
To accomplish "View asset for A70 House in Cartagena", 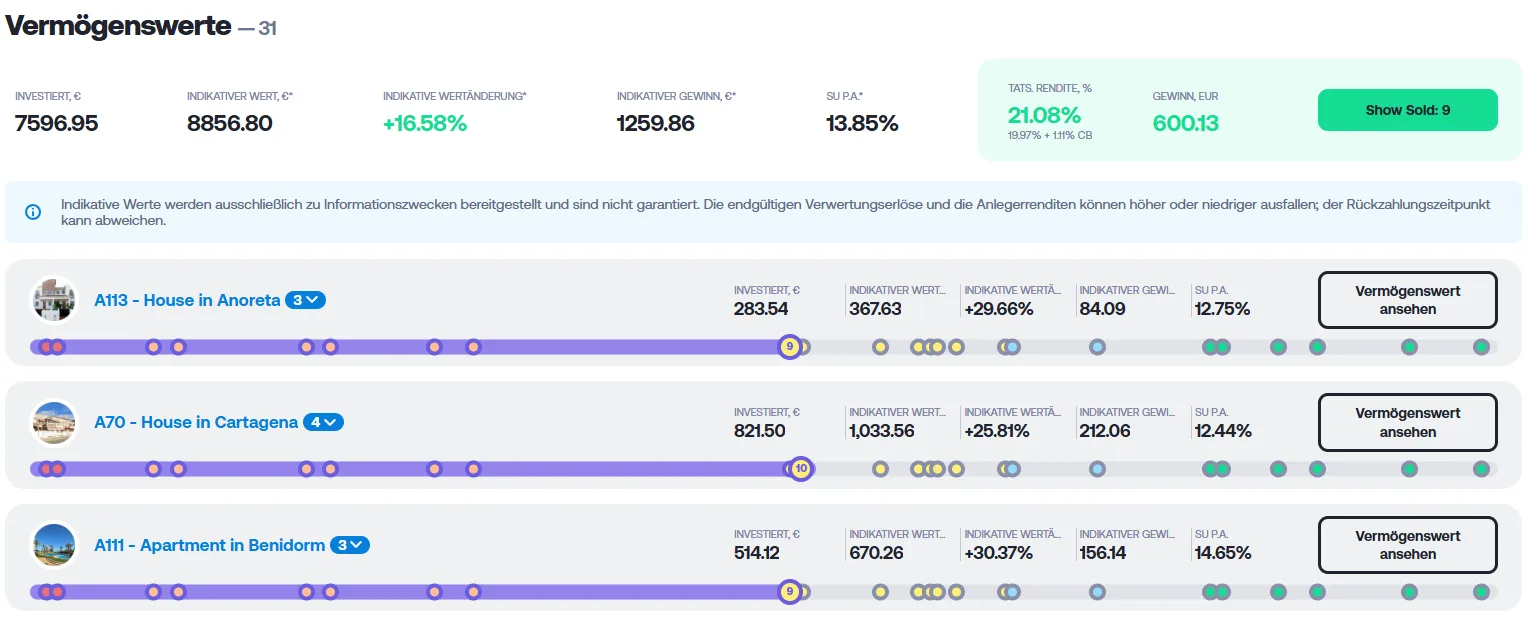I will pos(1407,422).
